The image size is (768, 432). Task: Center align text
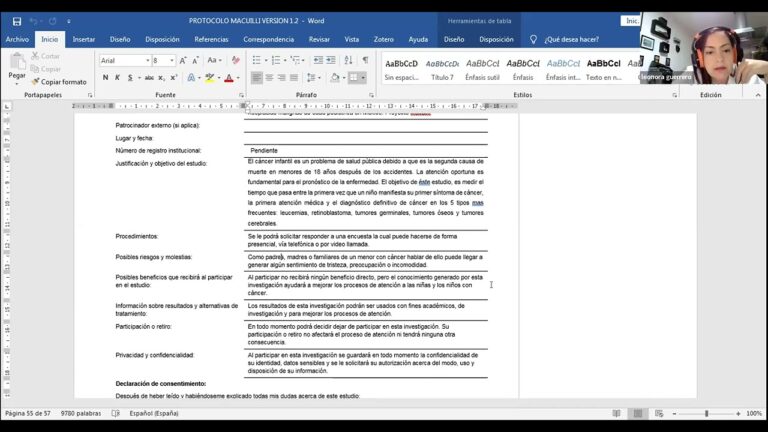coord(269,77)
